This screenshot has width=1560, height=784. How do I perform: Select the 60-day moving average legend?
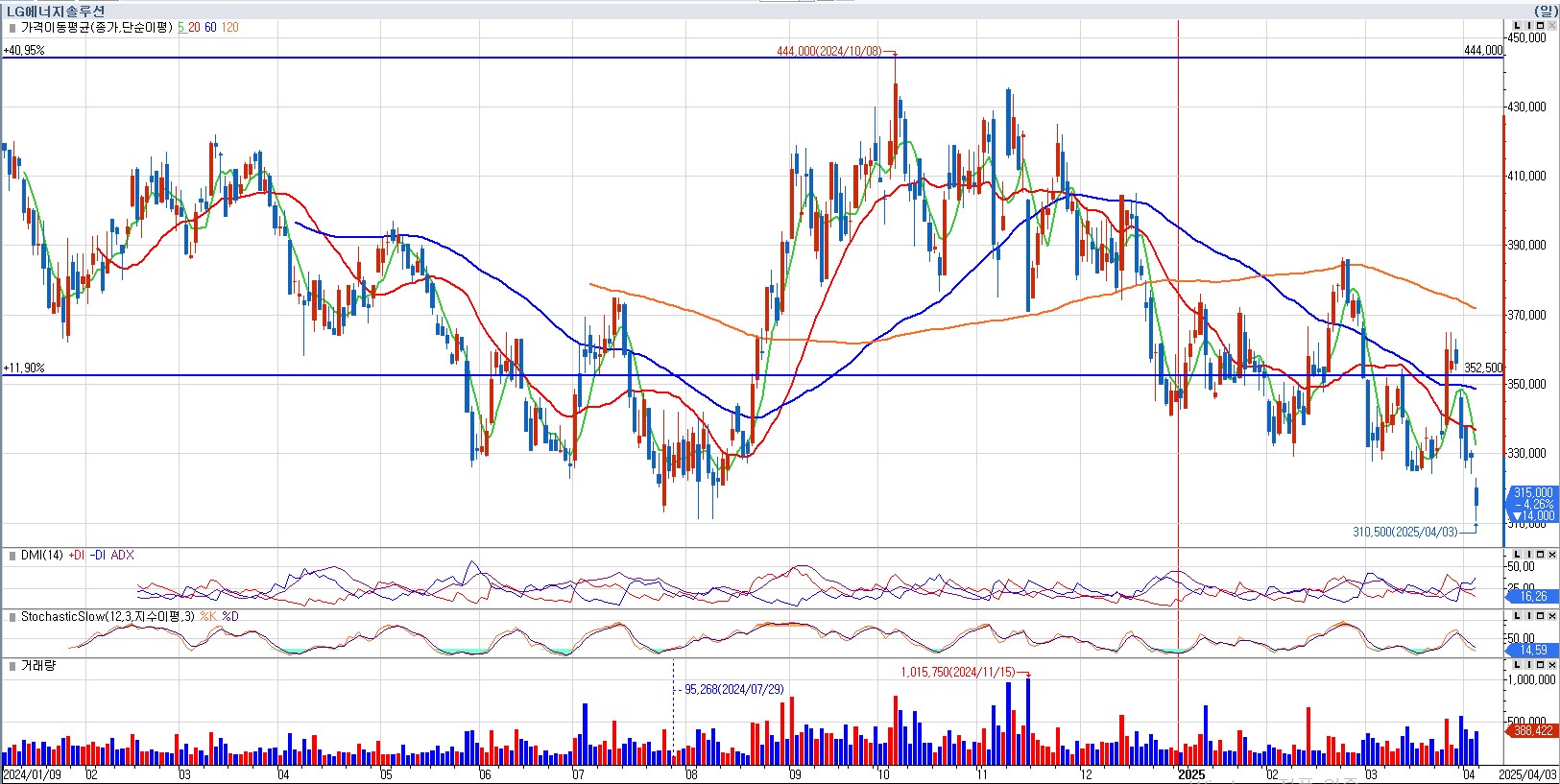(210, 28)
